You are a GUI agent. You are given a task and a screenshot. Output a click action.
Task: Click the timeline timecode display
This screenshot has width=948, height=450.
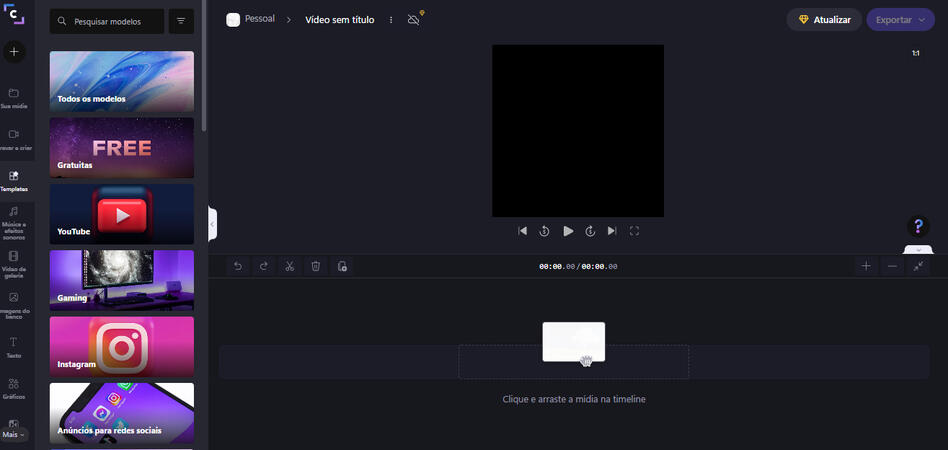tap(578, 266)
